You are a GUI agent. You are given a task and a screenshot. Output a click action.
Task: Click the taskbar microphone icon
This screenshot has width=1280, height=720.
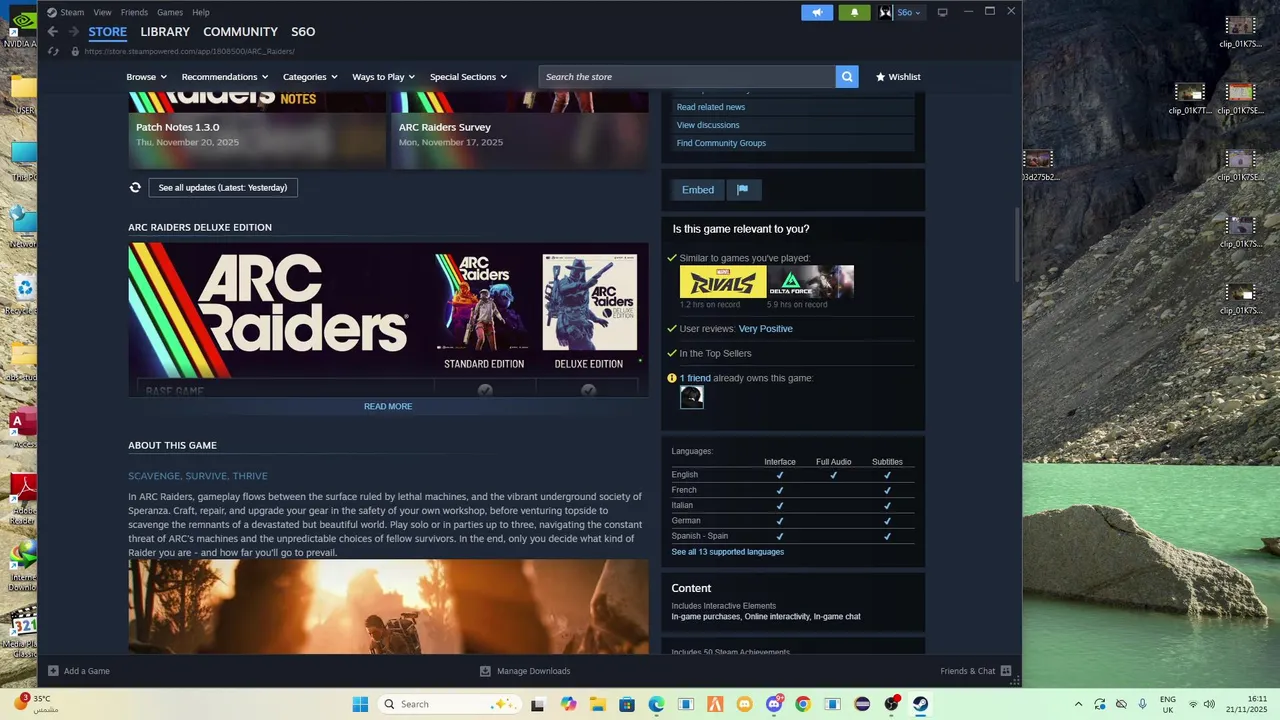(1142, 704)
